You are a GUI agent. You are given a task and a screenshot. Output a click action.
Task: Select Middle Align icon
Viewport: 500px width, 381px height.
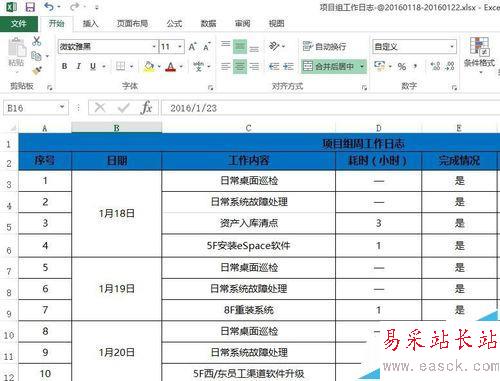coord(240,46)
